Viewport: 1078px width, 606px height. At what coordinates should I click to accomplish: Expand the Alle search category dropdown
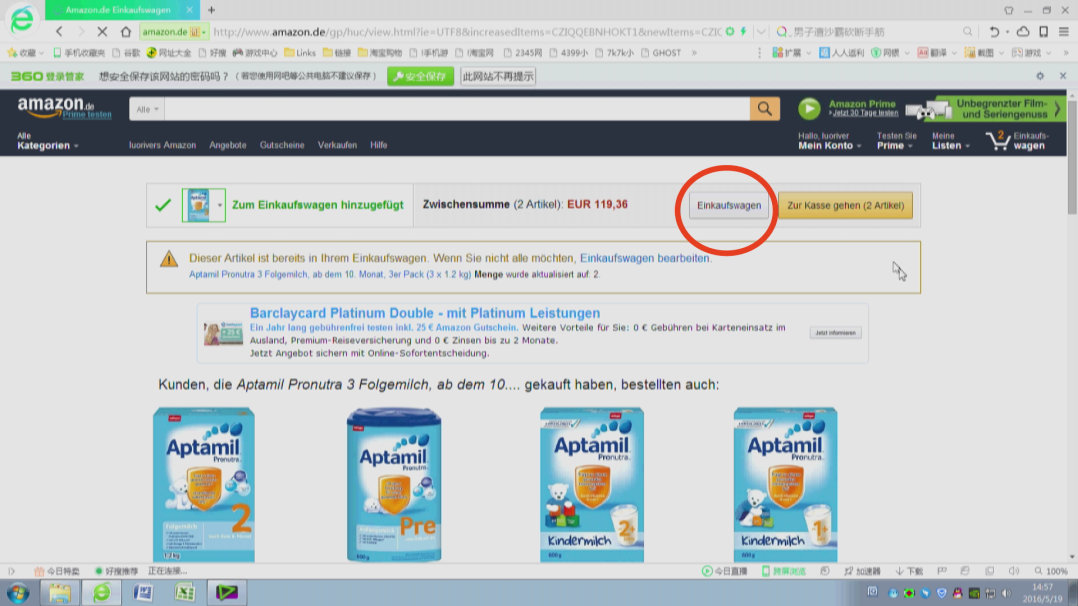[147, 109]
